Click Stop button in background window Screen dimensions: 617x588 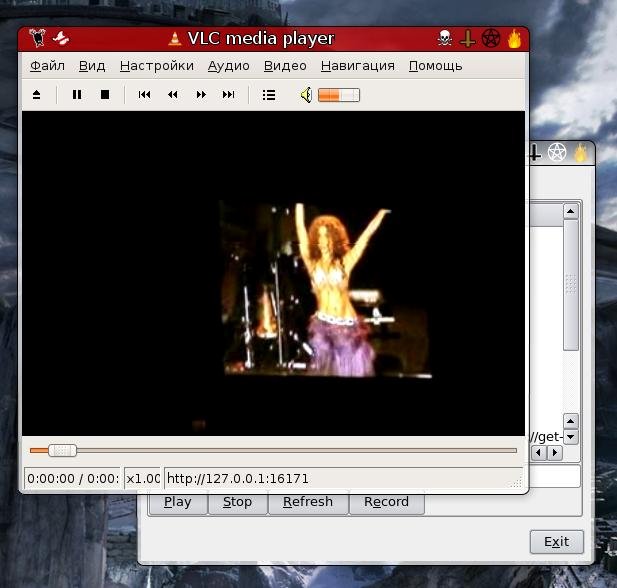(x=238, y=502)
